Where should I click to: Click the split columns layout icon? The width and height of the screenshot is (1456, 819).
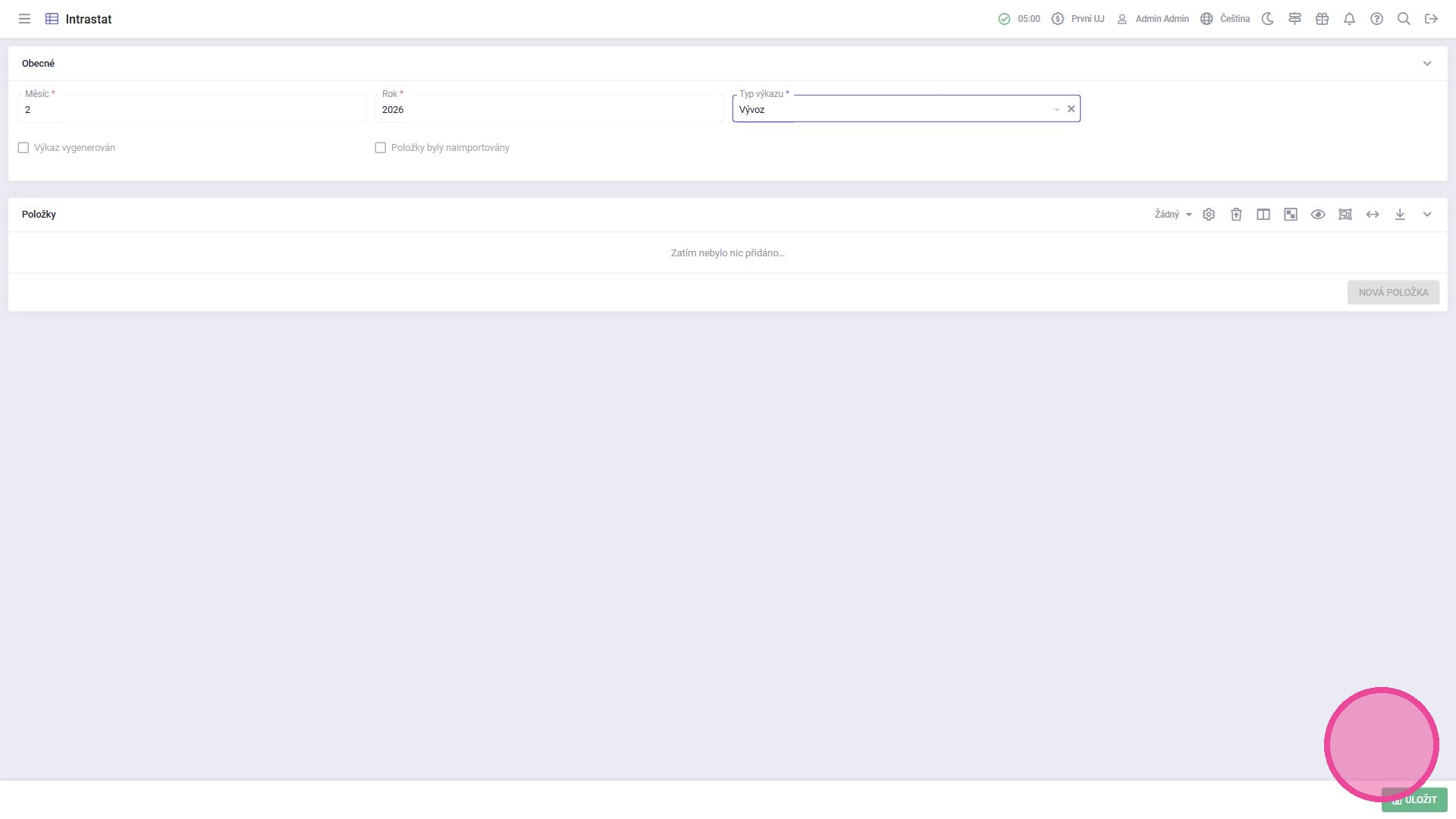click(1263, 215)
